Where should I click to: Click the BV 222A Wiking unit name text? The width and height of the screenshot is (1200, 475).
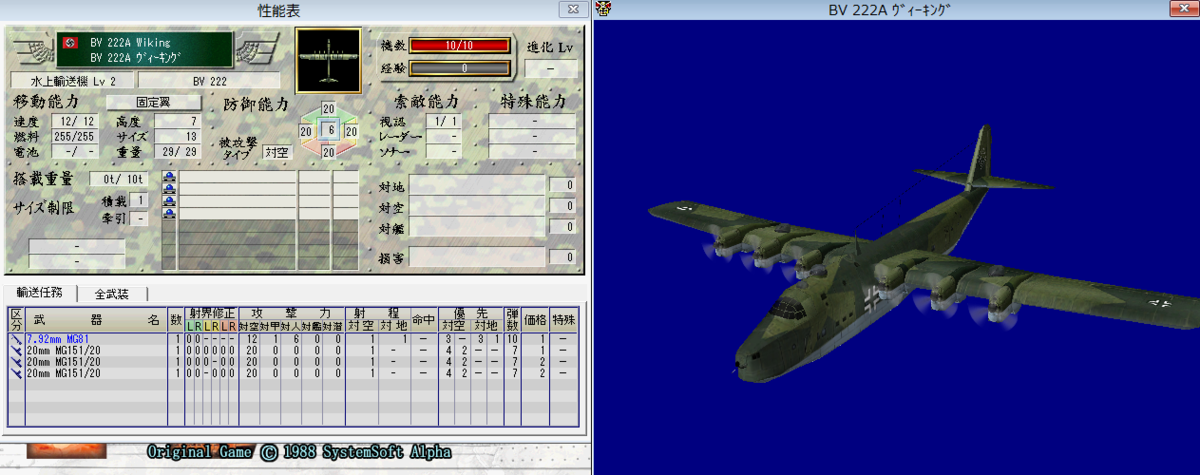[x=130, y=43]
